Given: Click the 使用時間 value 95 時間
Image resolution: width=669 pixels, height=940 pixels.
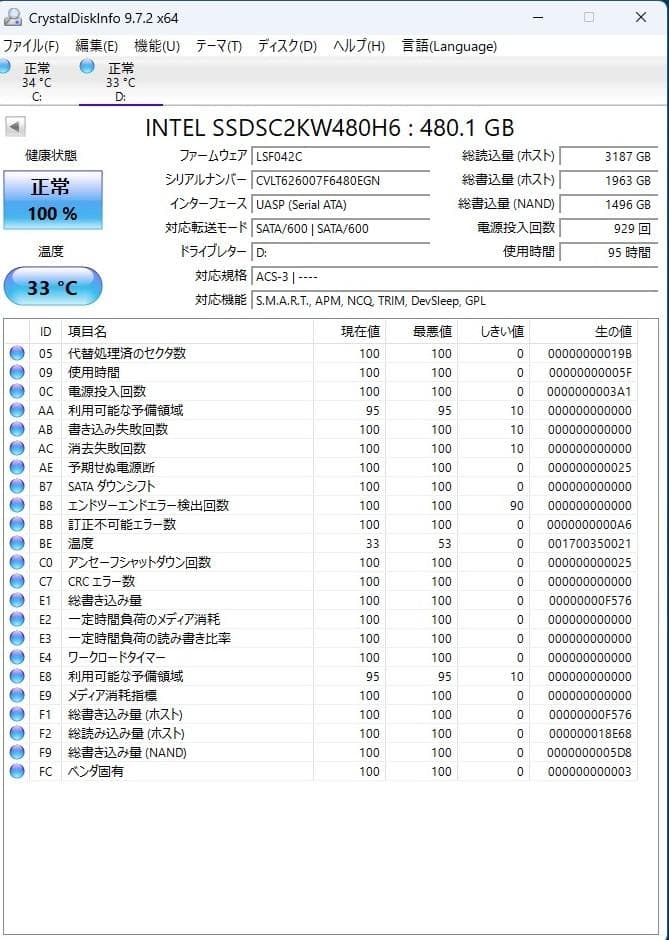Looking at the screenshot, I should click(x=609, y=252).
